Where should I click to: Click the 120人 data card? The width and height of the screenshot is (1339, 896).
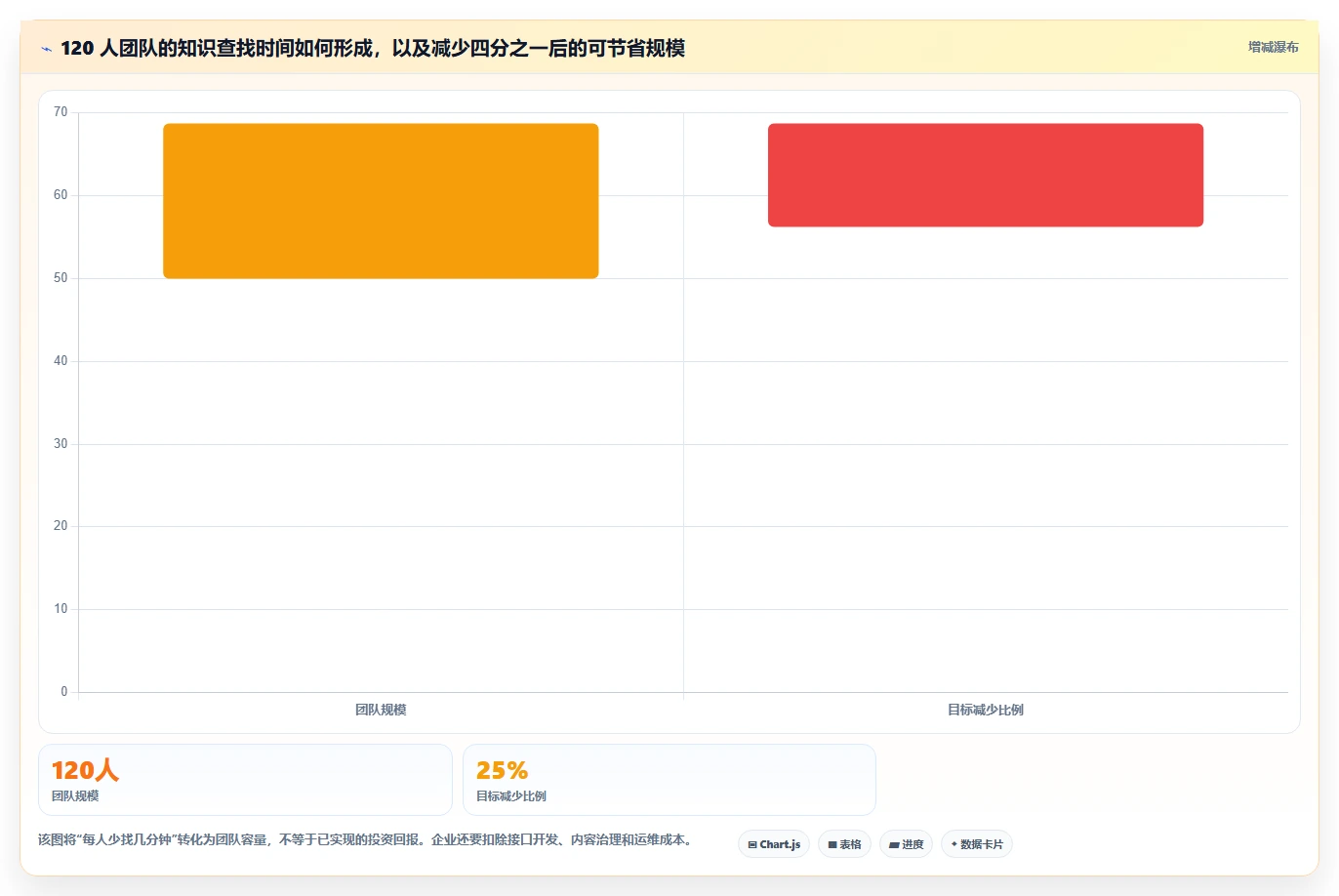tap(245, 780)
